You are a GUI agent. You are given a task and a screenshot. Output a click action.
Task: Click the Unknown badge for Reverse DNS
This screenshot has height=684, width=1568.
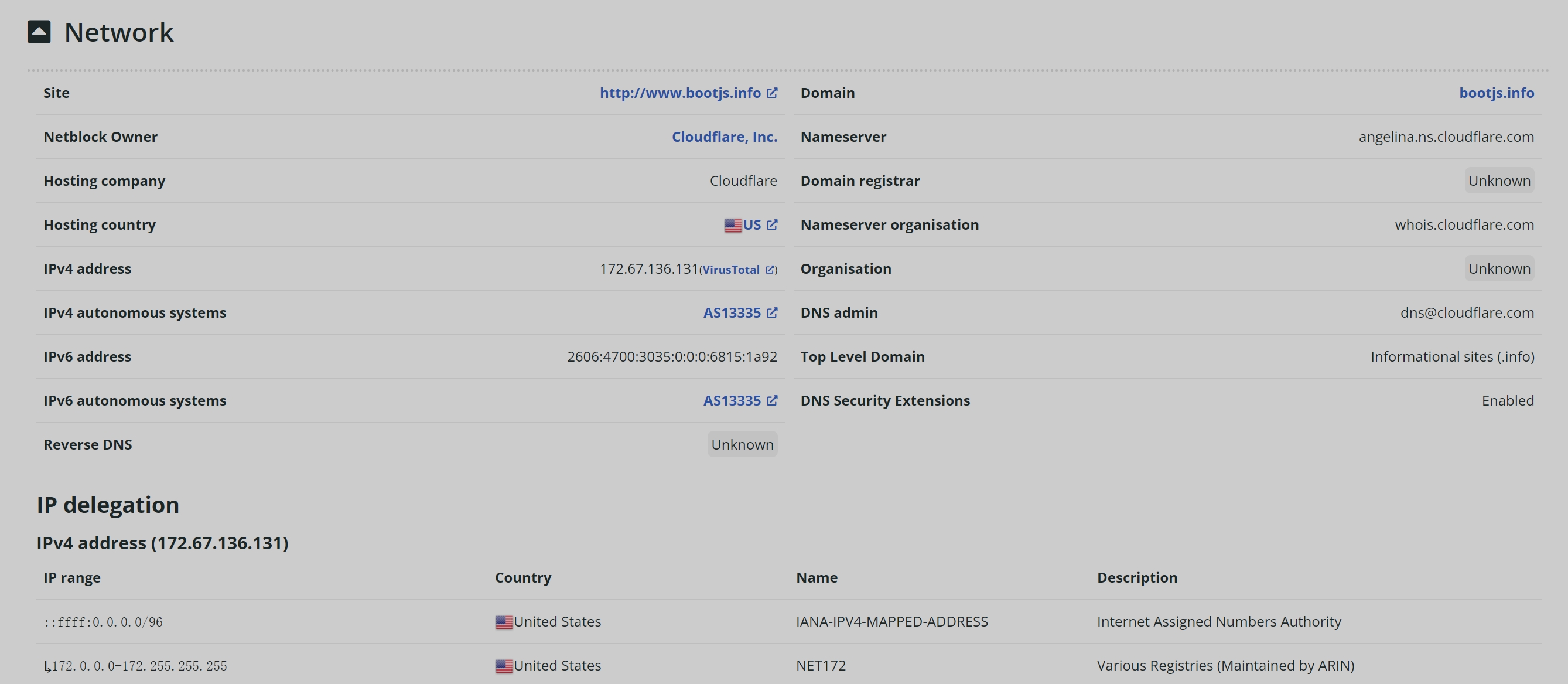point(742,444)
